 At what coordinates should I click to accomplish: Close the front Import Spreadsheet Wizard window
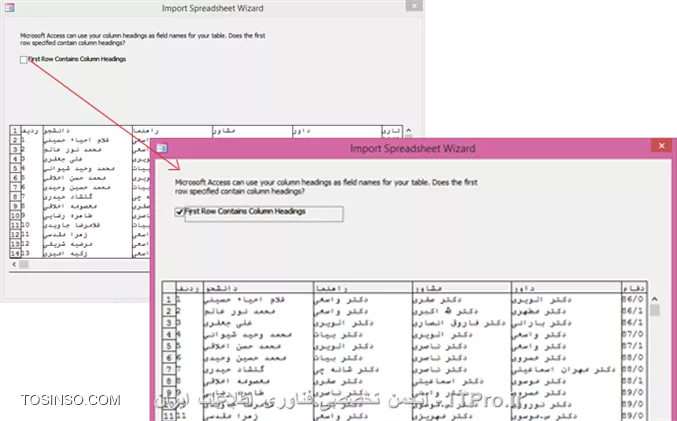(661, 146)
